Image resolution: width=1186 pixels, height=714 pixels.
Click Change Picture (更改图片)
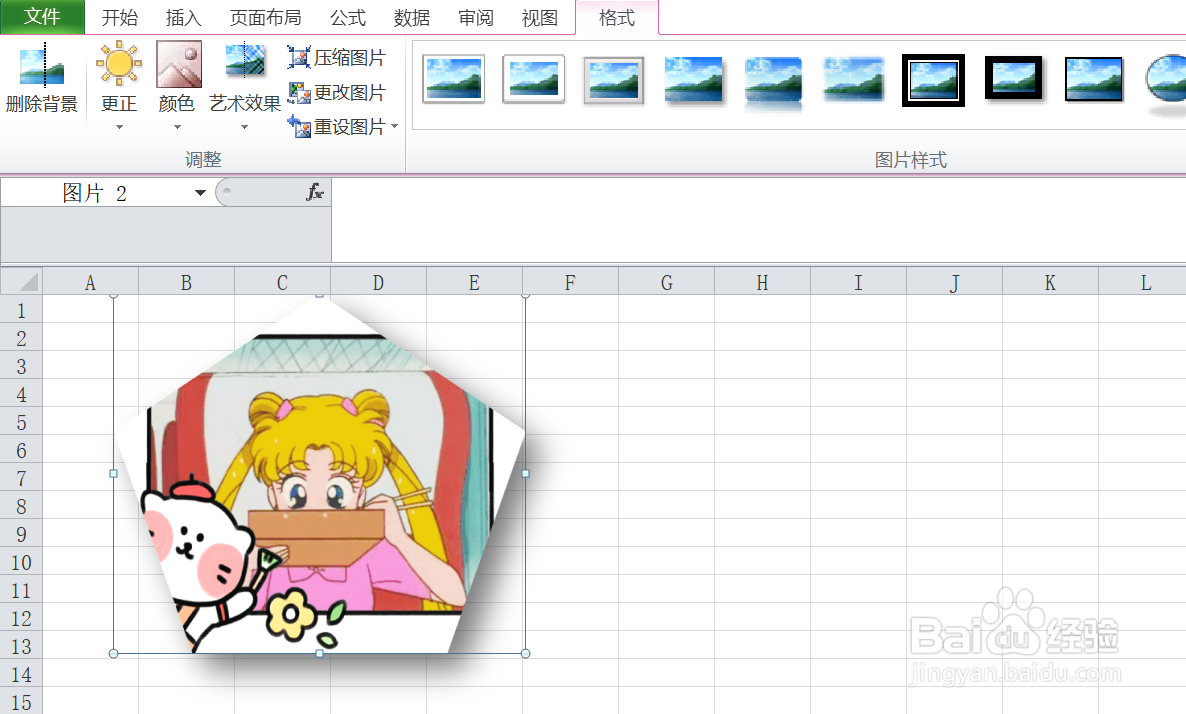337,92
